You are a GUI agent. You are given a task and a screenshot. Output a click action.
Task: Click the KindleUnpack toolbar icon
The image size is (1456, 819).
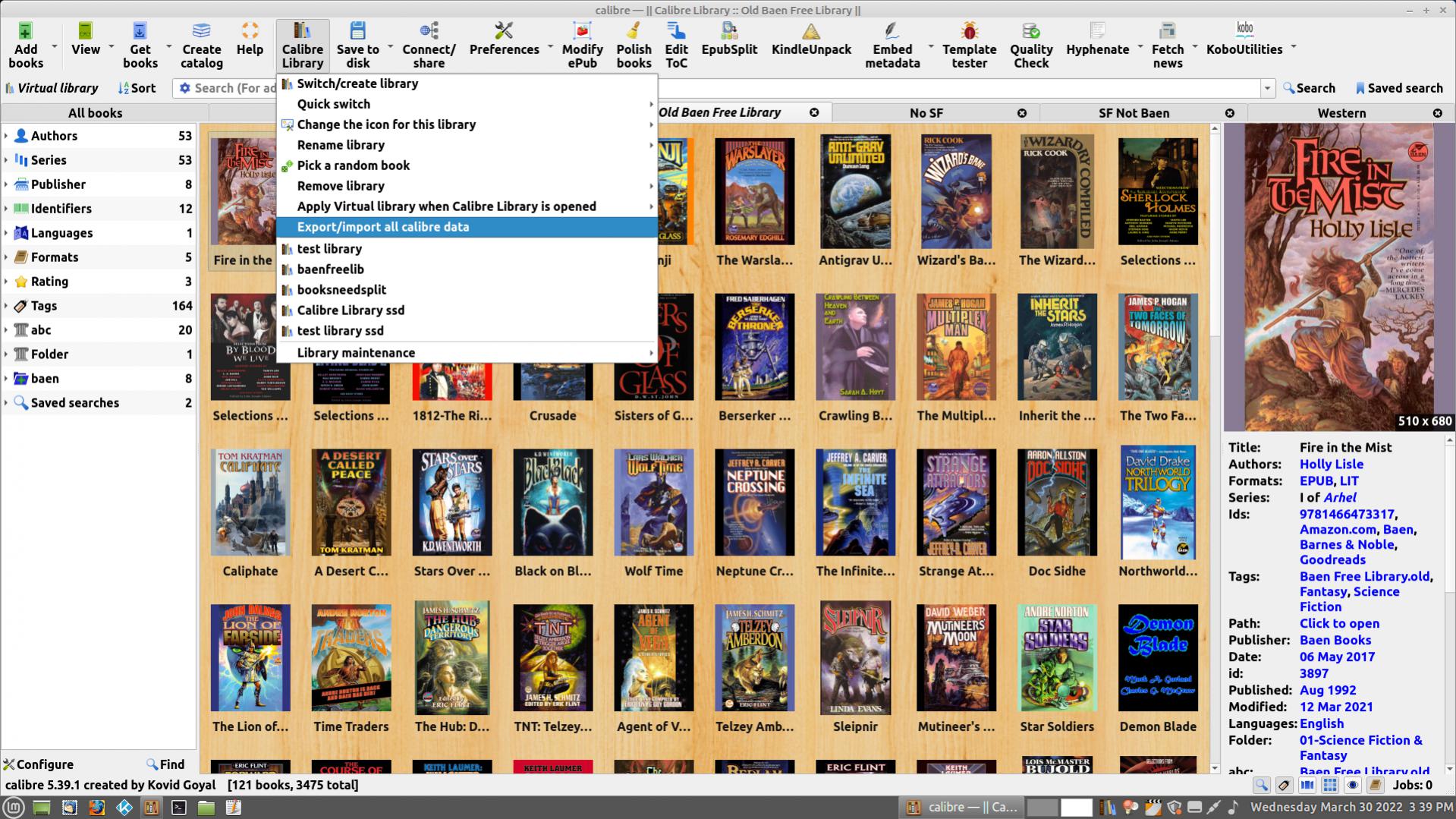click(x=811, y=32)
